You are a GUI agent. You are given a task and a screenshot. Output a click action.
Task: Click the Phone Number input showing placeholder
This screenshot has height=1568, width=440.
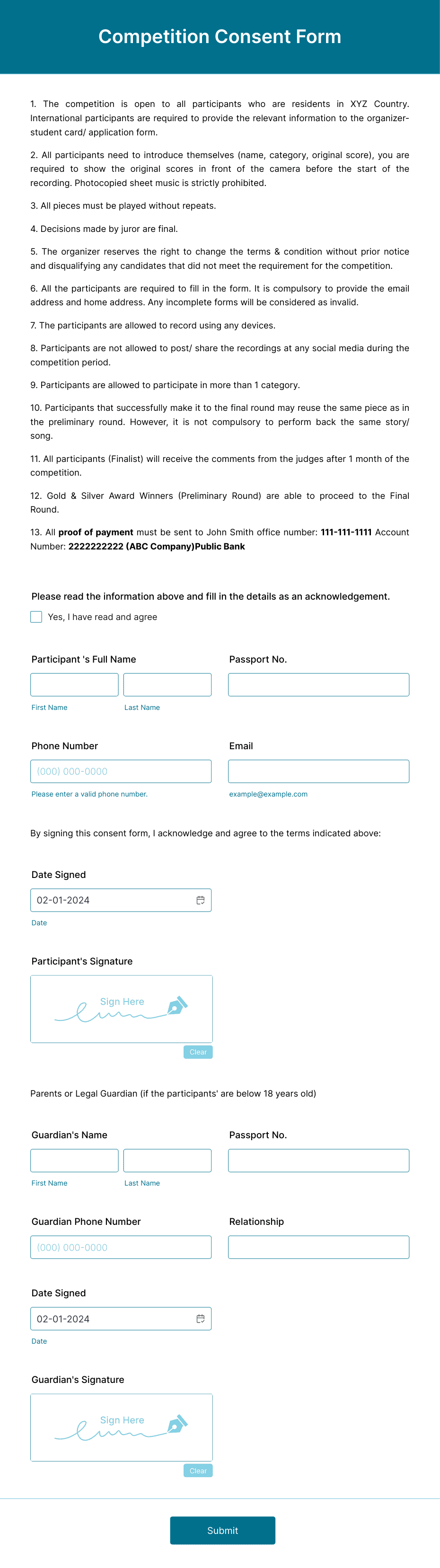(x=121, y=771)
